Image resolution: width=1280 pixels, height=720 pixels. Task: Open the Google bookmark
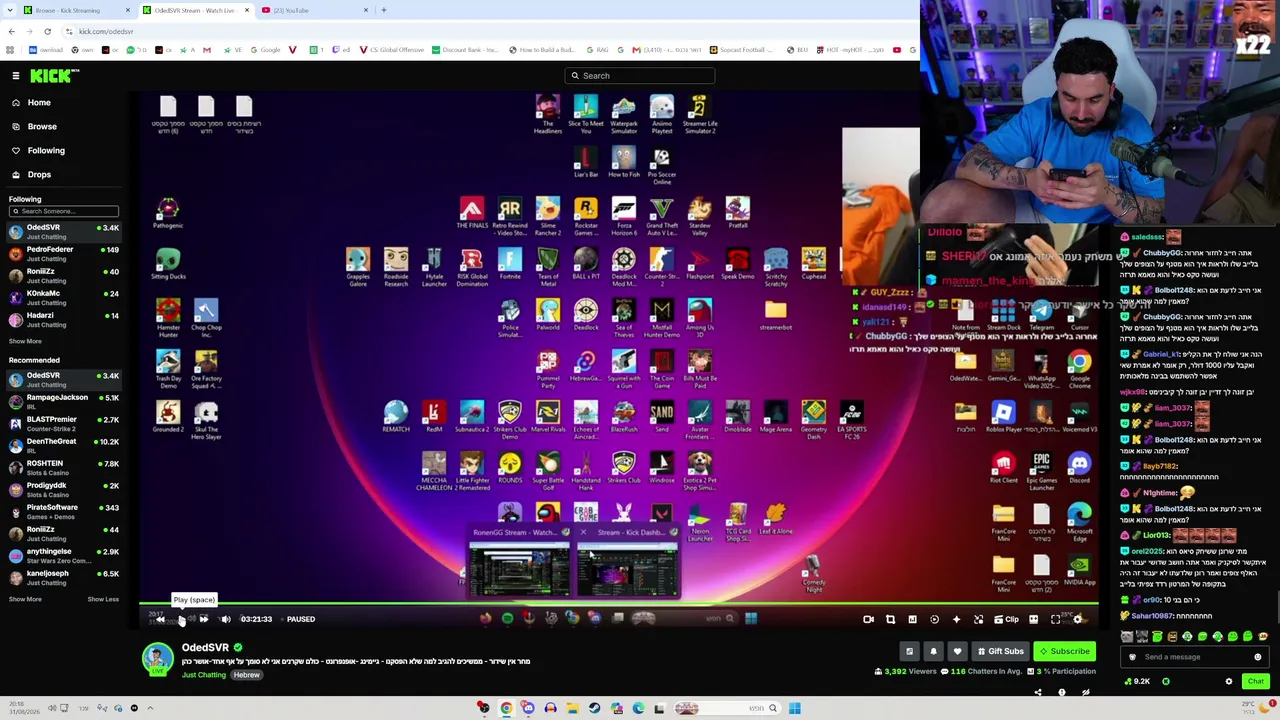265,50
